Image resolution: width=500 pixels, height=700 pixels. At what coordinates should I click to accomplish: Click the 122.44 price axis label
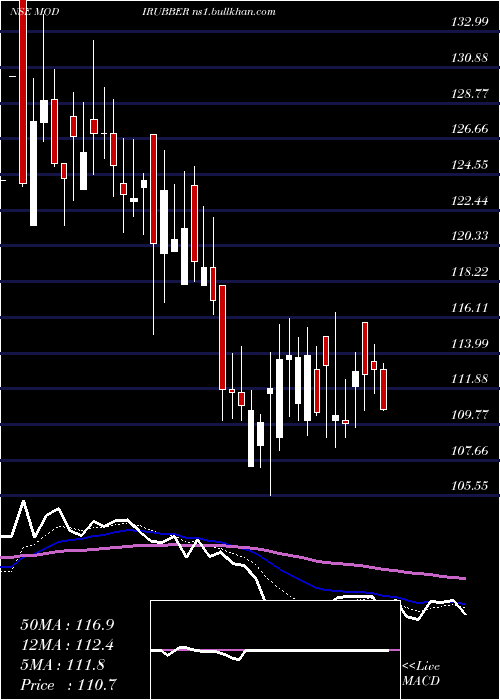(470, 200)
